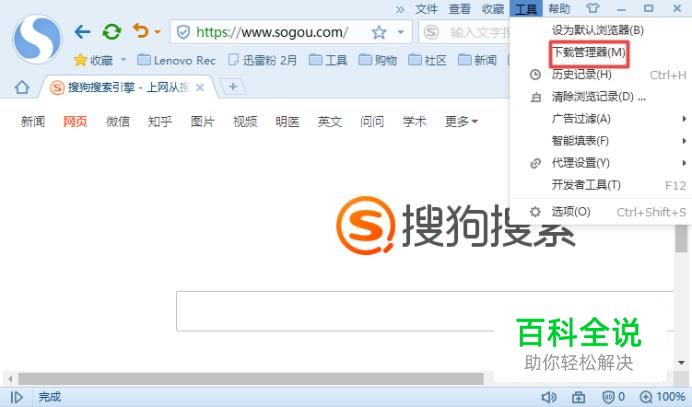This screenshot has width=692, height=407.
Task: Click the 知乎 search category link
Action: click(160, 121)
